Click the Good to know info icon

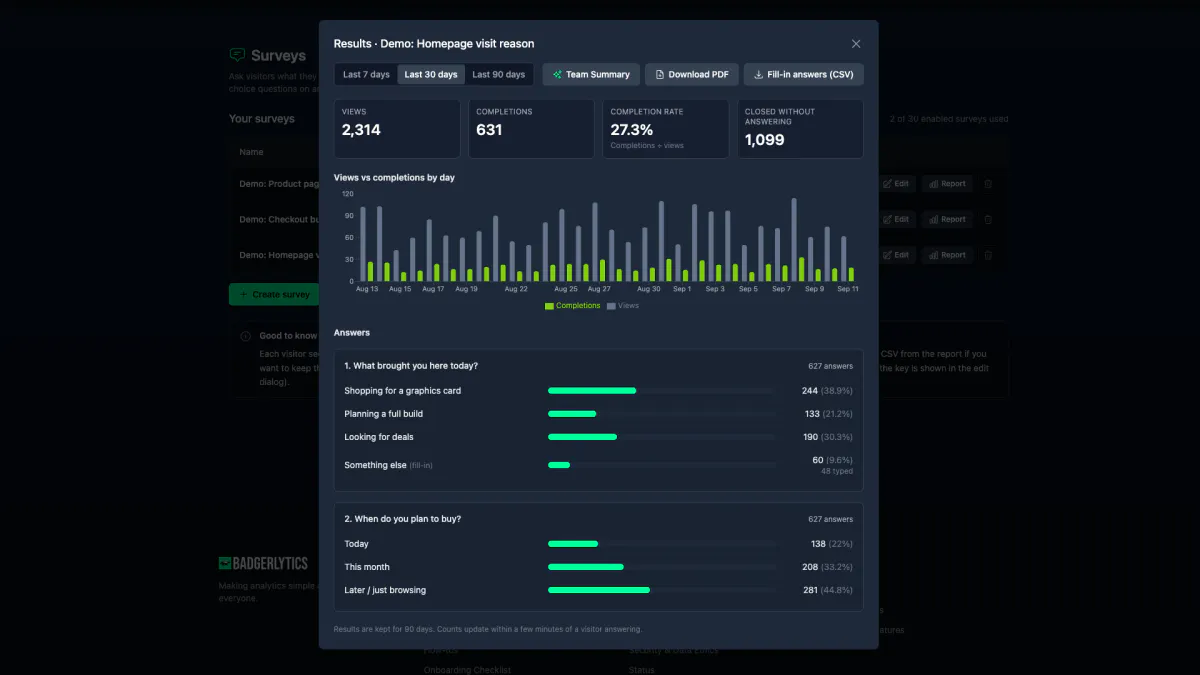246,336
